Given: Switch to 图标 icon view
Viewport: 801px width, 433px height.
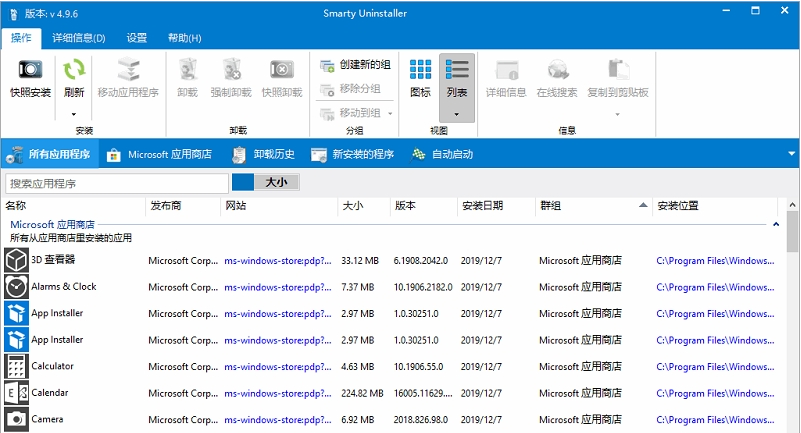Looking at the screenshot, I should point(420,70).
